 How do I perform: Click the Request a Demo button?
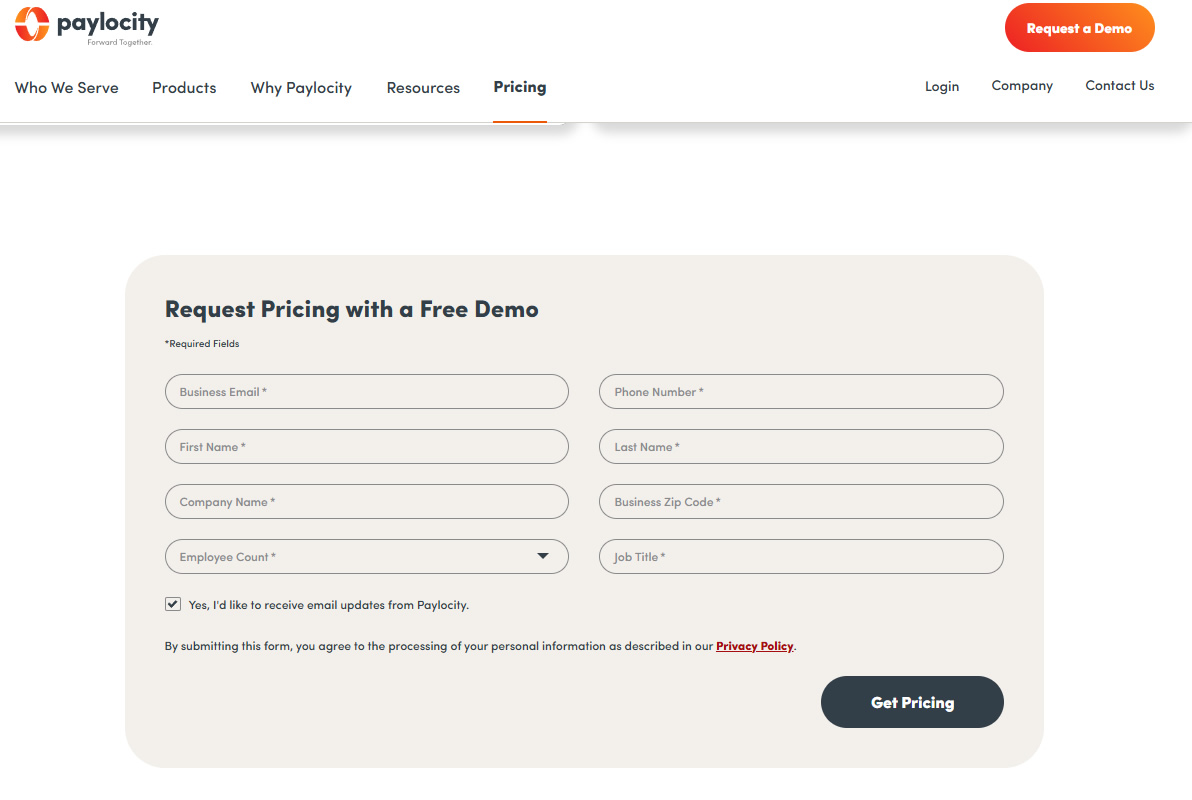tap(1079, 28)
